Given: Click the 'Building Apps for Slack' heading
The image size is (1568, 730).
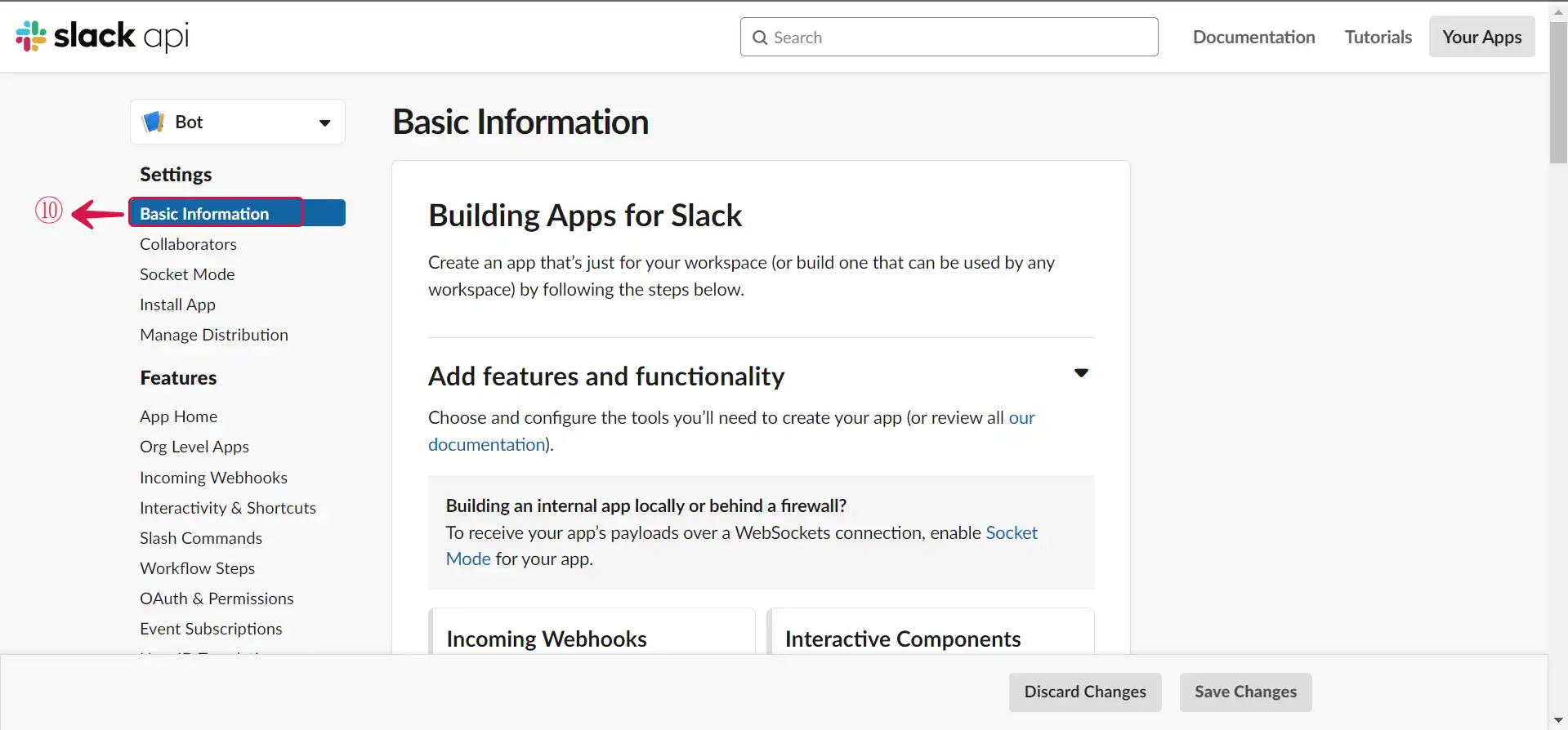Looking at the screenshot, I should [585, 216].
